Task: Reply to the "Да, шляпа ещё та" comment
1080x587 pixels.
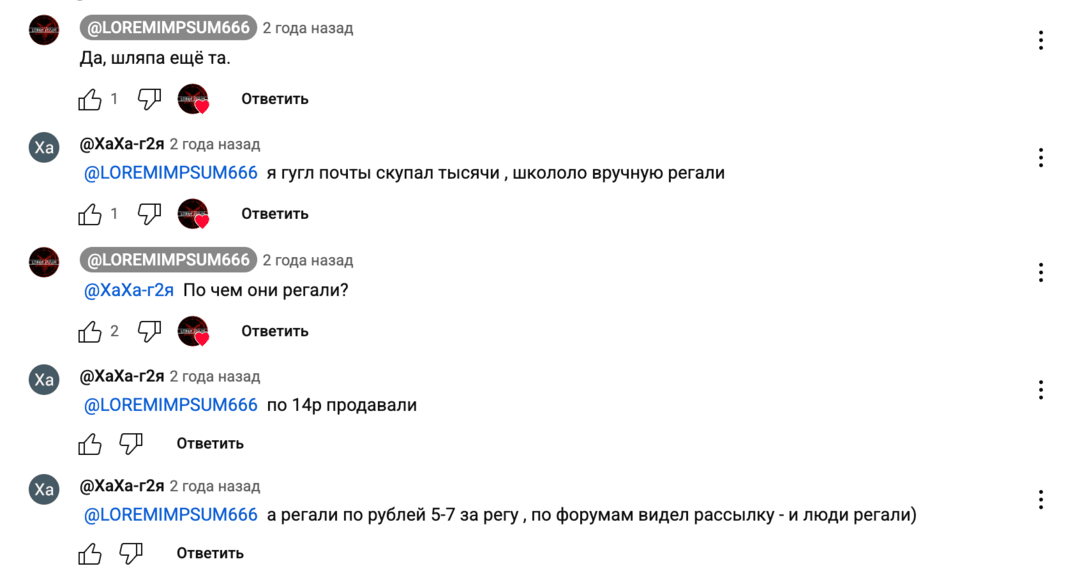Action: point(273,99)
